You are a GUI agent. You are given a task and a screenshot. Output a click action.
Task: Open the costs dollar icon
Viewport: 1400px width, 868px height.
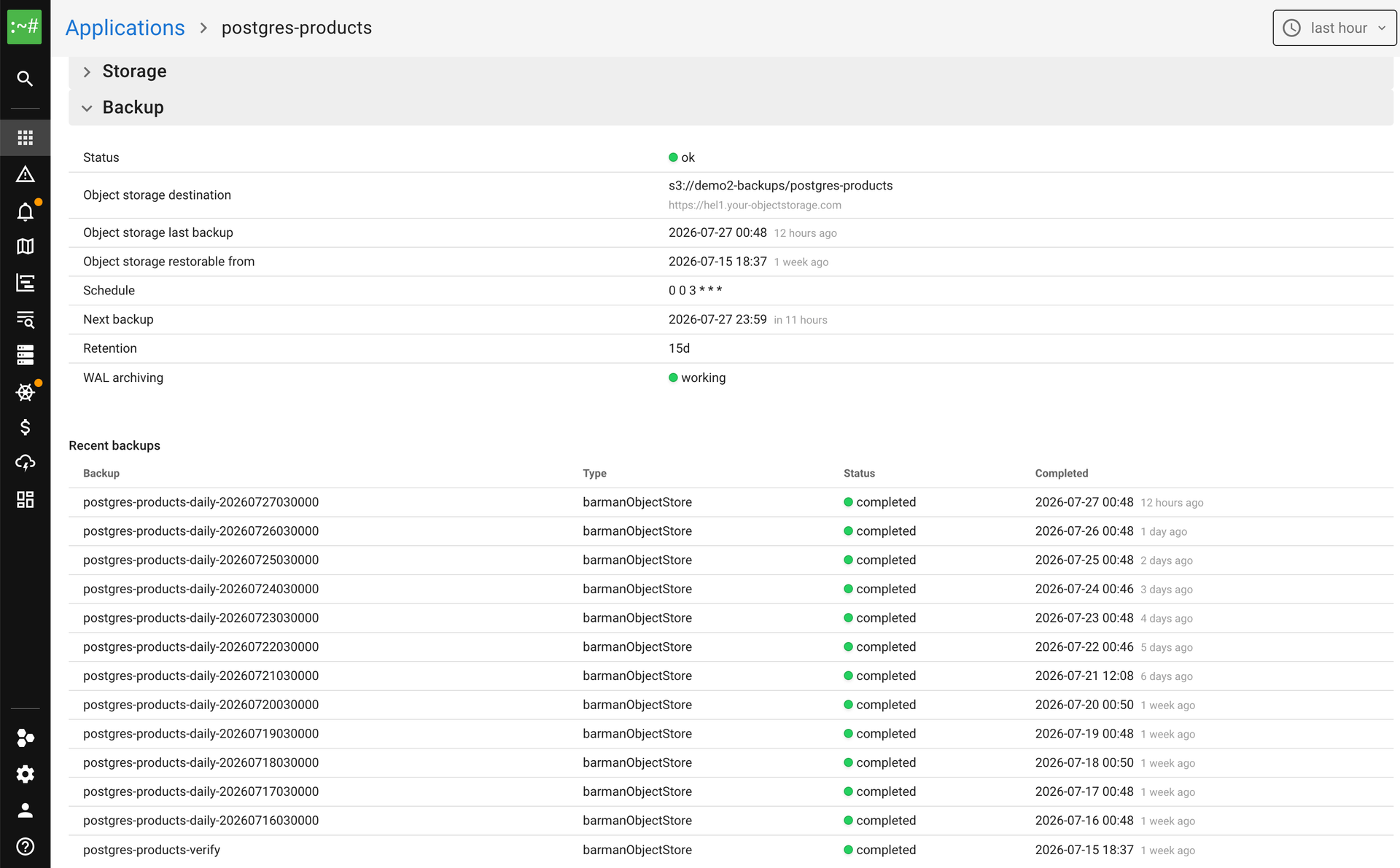[25, 427]
